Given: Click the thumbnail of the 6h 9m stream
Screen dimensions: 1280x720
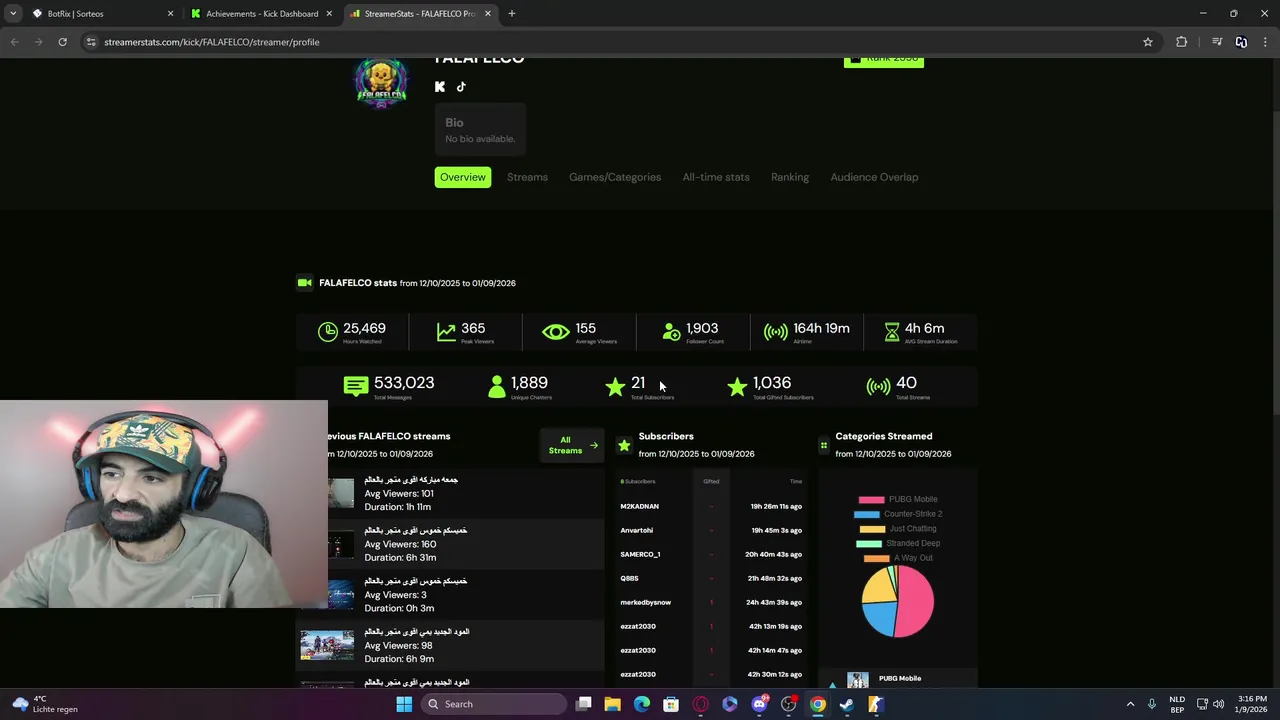Looking at the screenshot, I should point(327,645).
